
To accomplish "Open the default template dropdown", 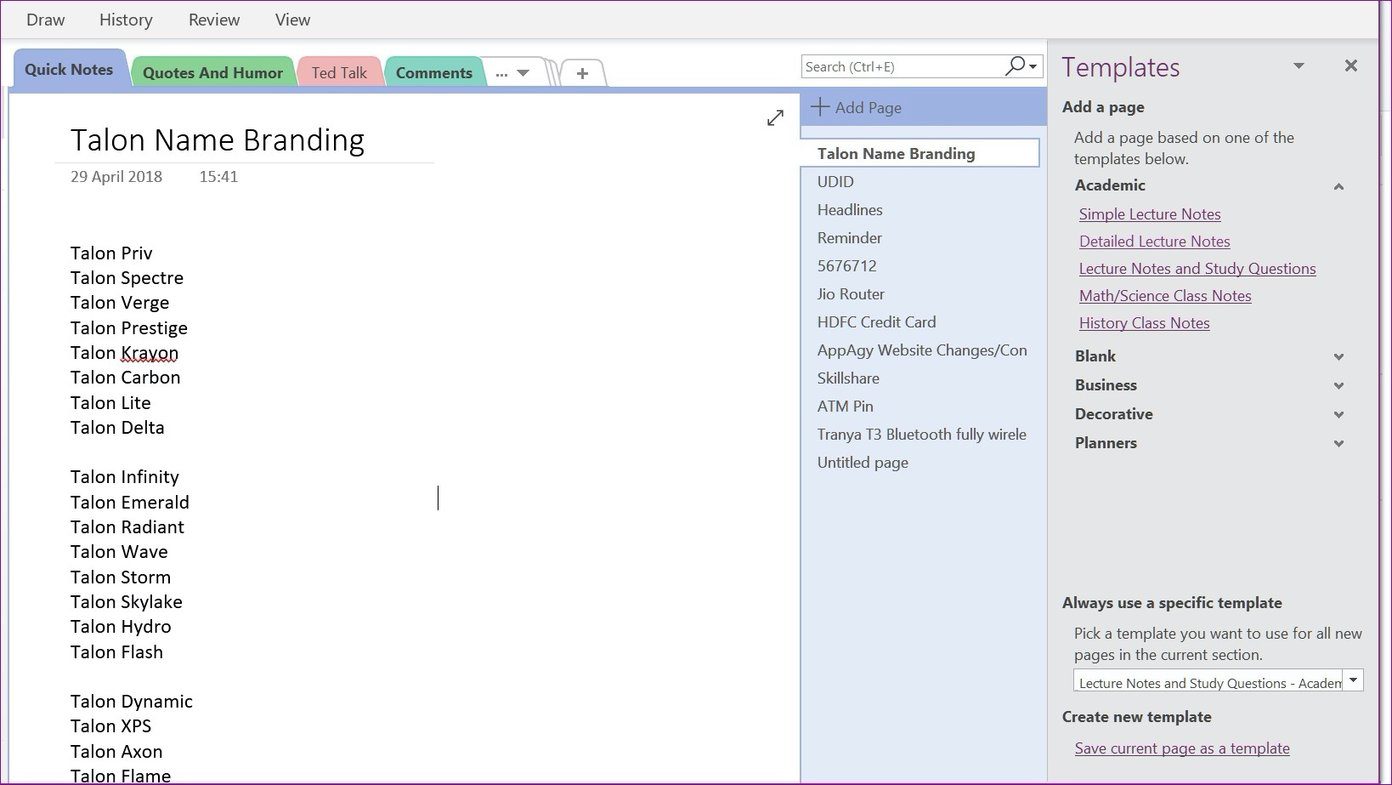I will pyautogui.click(x=1353, y=680).
